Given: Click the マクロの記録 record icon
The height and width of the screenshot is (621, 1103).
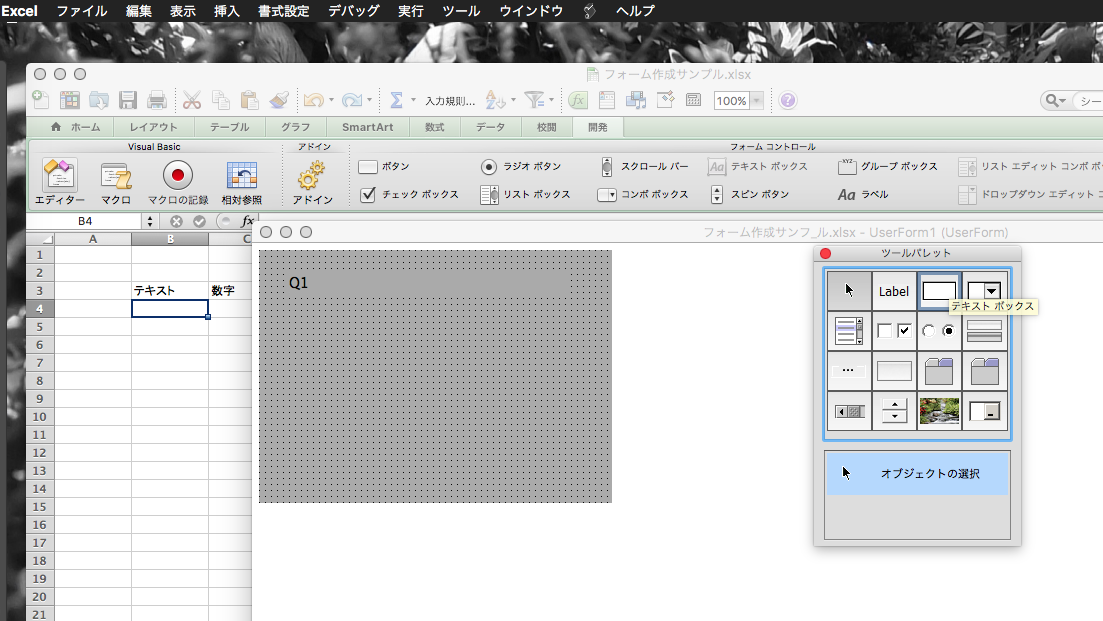Looking at the screenshot, I should (x=178, y=176).
